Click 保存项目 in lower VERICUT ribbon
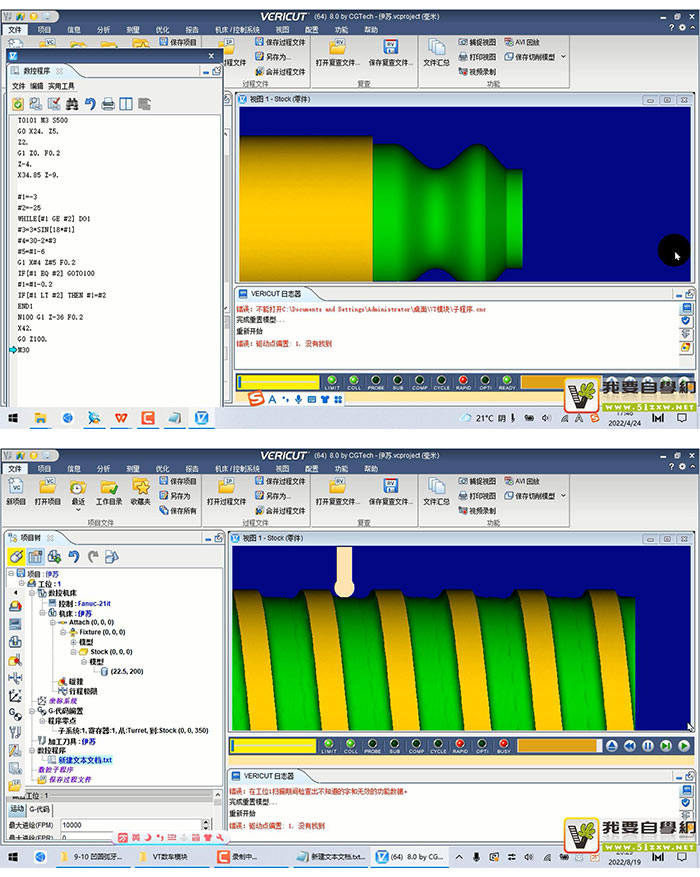This screenshot has height=877, width=700. pos(178,481)
